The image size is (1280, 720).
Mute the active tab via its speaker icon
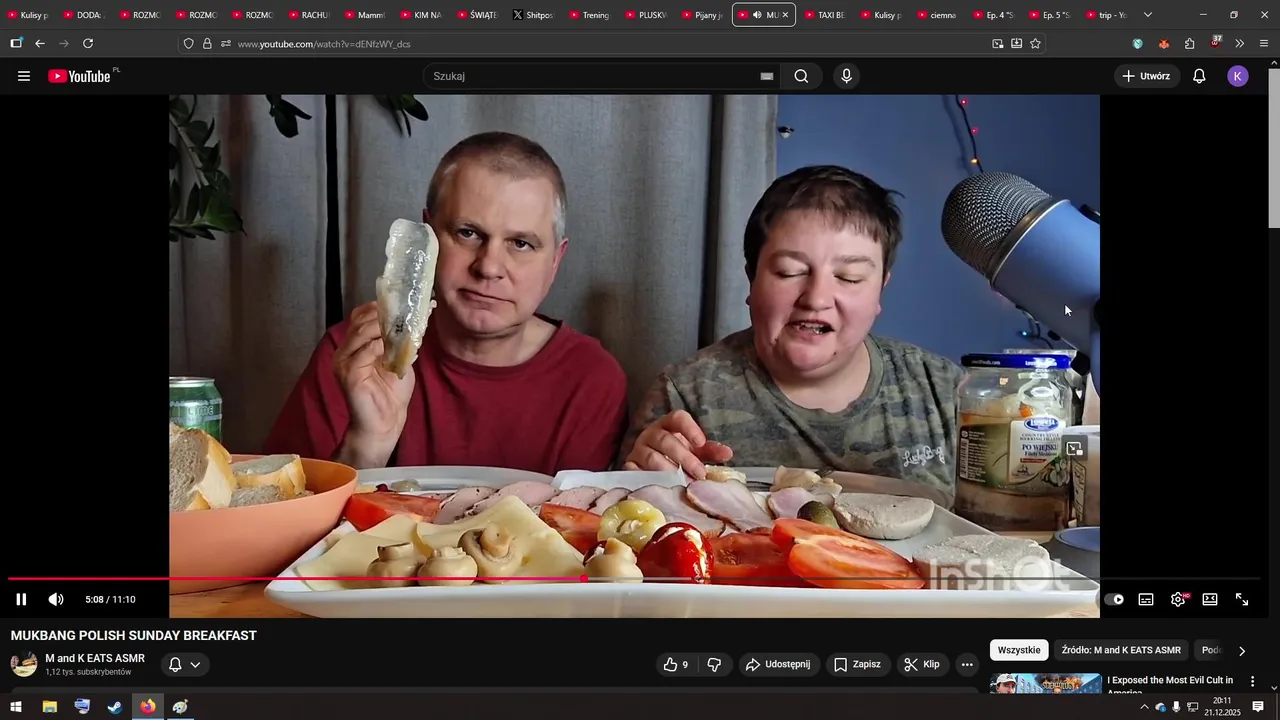[757, 15]
